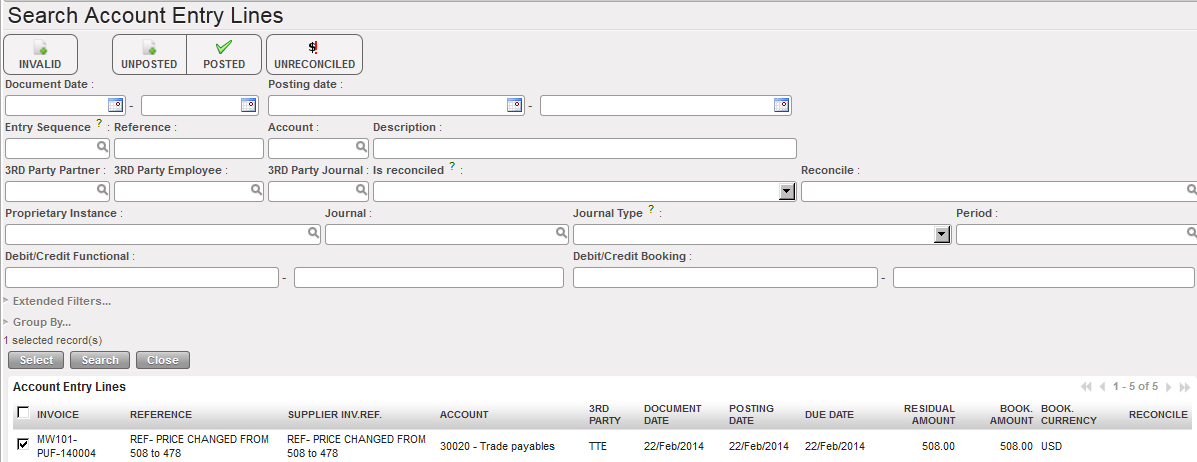The width and height of the screenshot is (1197, 462).
Task: Show help for Journal Type field
Action: point(651,209)
